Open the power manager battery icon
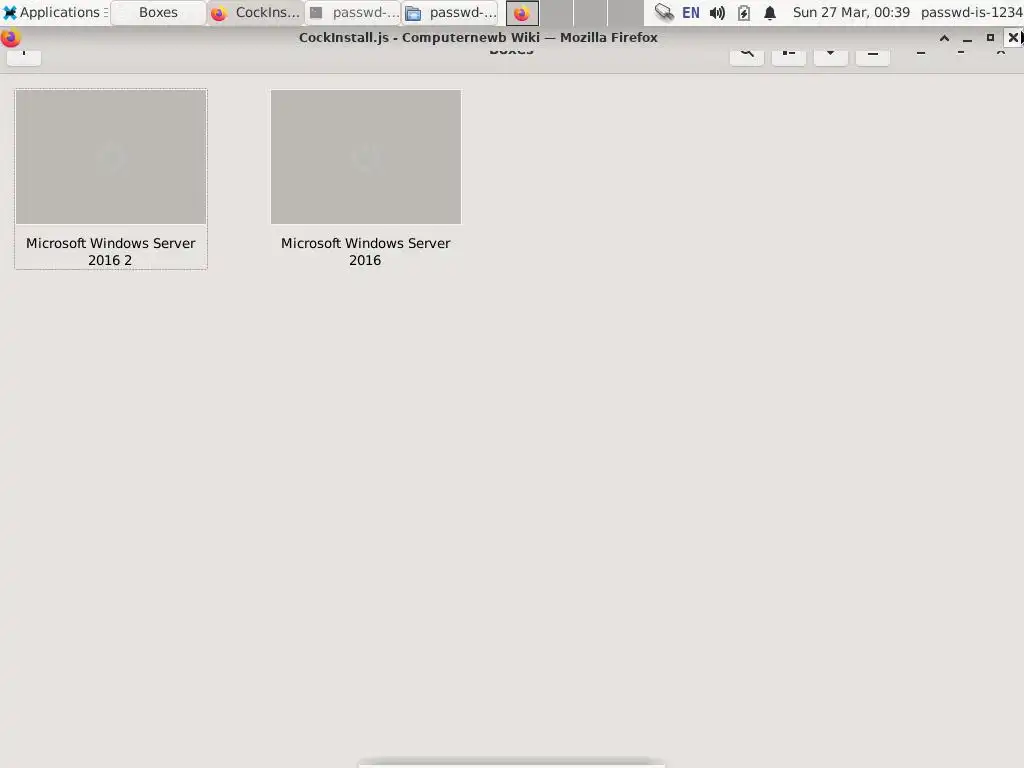 click(744, 12)
